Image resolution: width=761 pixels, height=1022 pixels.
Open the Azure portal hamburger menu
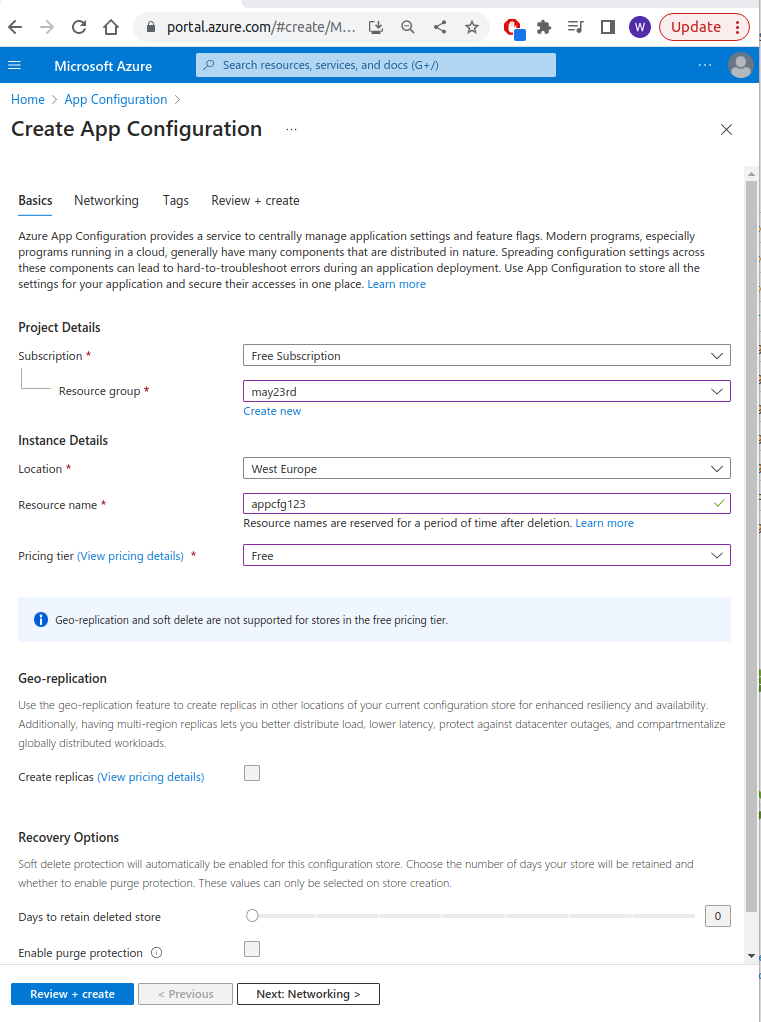(14, 65)
